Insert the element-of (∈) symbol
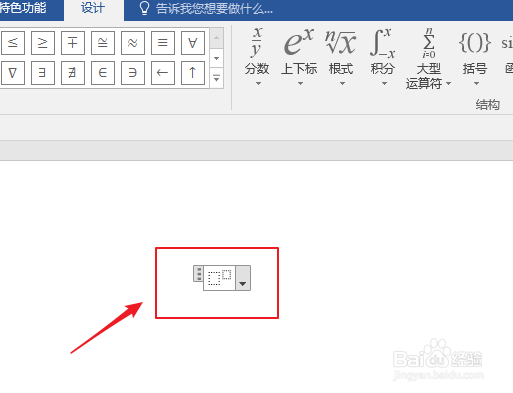The height and width of the screenshot is (393, 513). click(103, 73)
